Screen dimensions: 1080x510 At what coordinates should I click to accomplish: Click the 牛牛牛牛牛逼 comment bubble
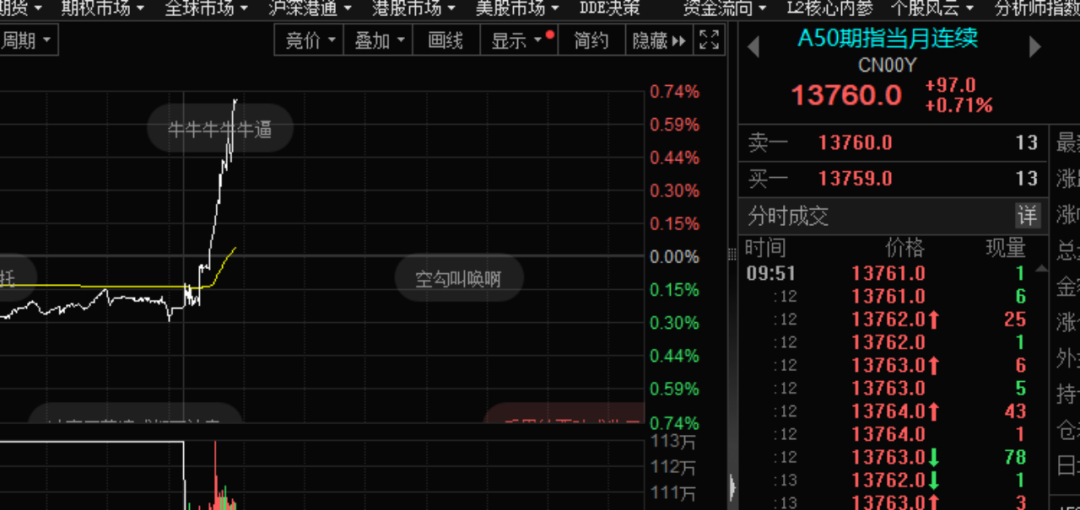coord(220,129)
